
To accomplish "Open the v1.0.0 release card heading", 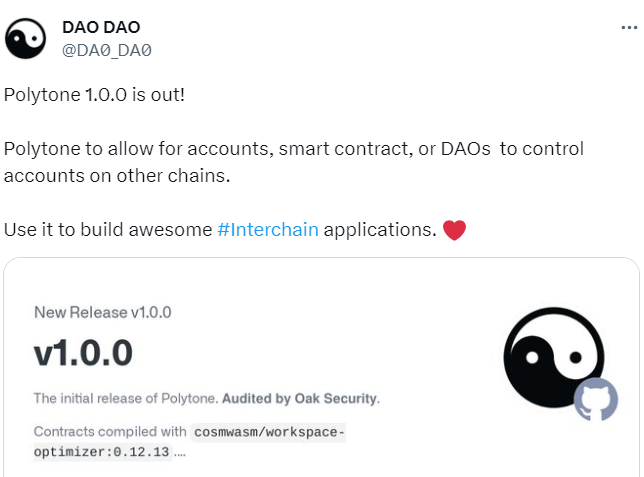I will pyautogui.click(x=83, y=353).
